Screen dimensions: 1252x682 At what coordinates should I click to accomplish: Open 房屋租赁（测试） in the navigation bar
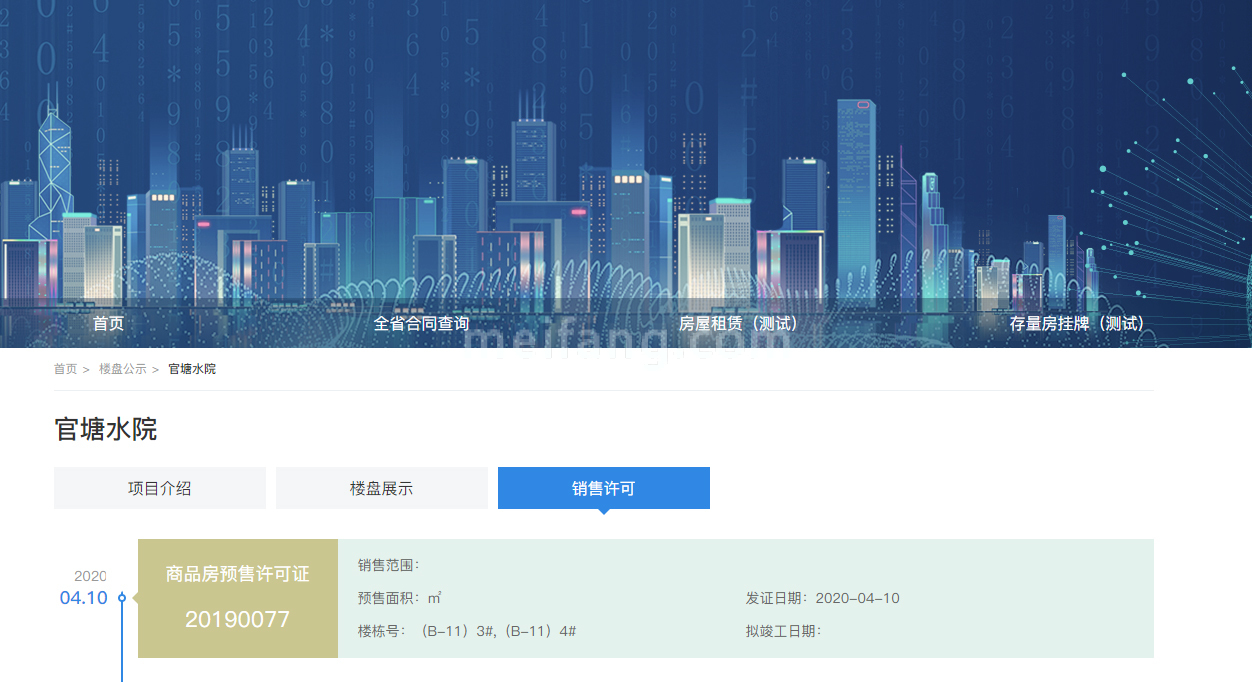coord(739,324)
